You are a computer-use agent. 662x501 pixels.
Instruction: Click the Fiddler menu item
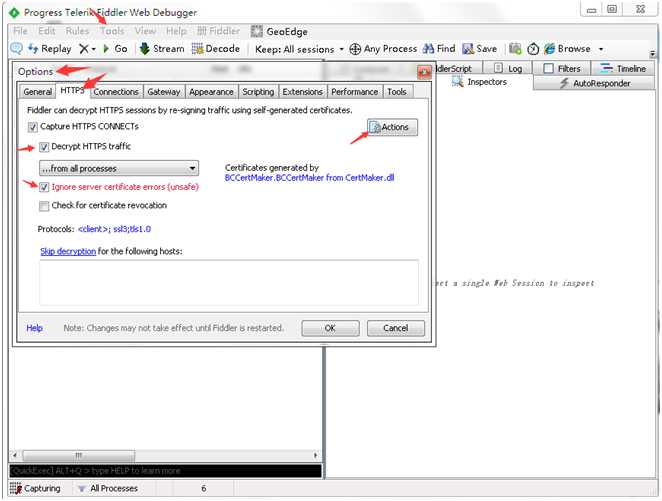click(219, 31)
